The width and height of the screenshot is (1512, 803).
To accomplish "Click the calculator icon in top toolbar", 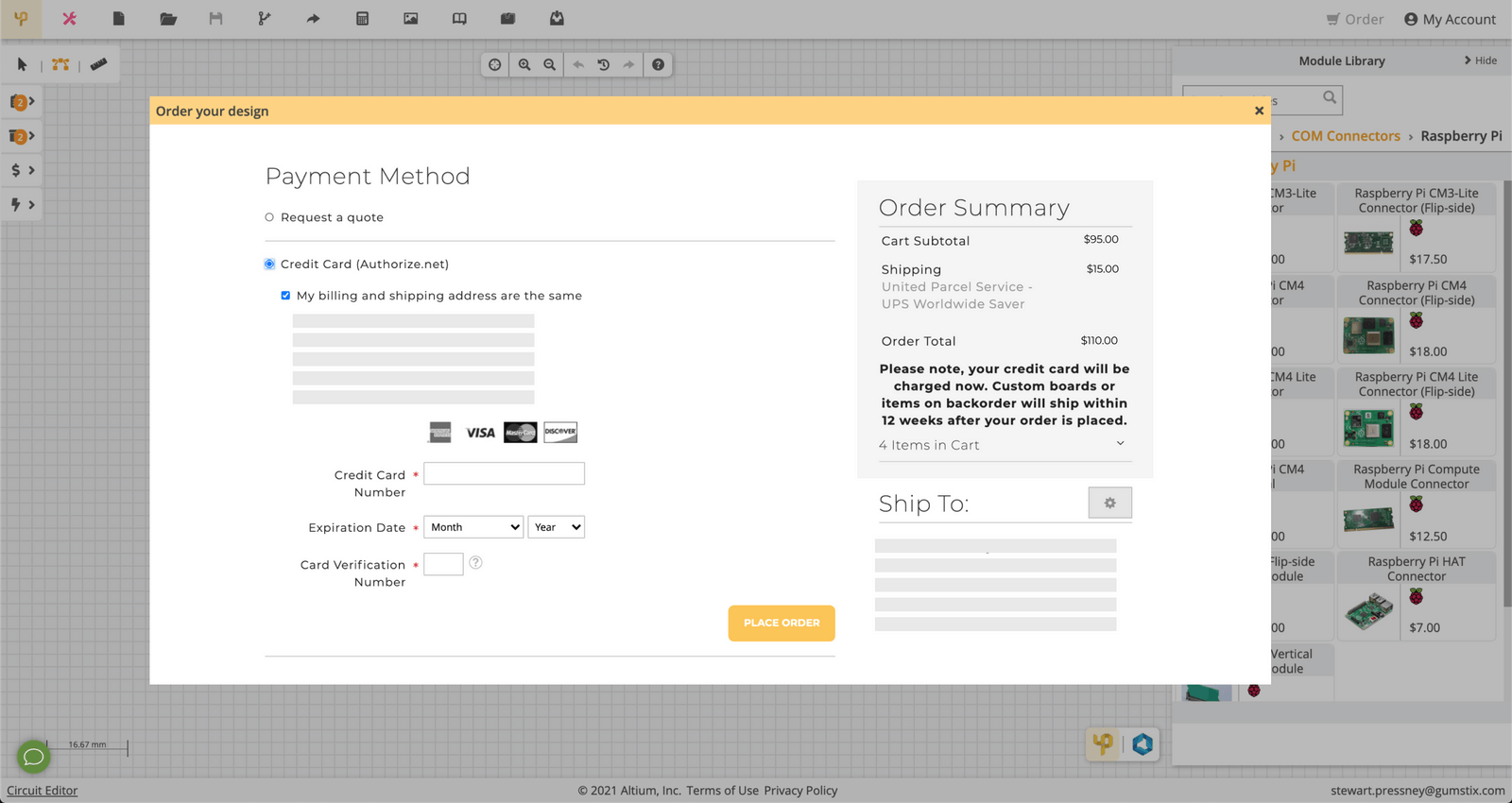I will point(362,19).
